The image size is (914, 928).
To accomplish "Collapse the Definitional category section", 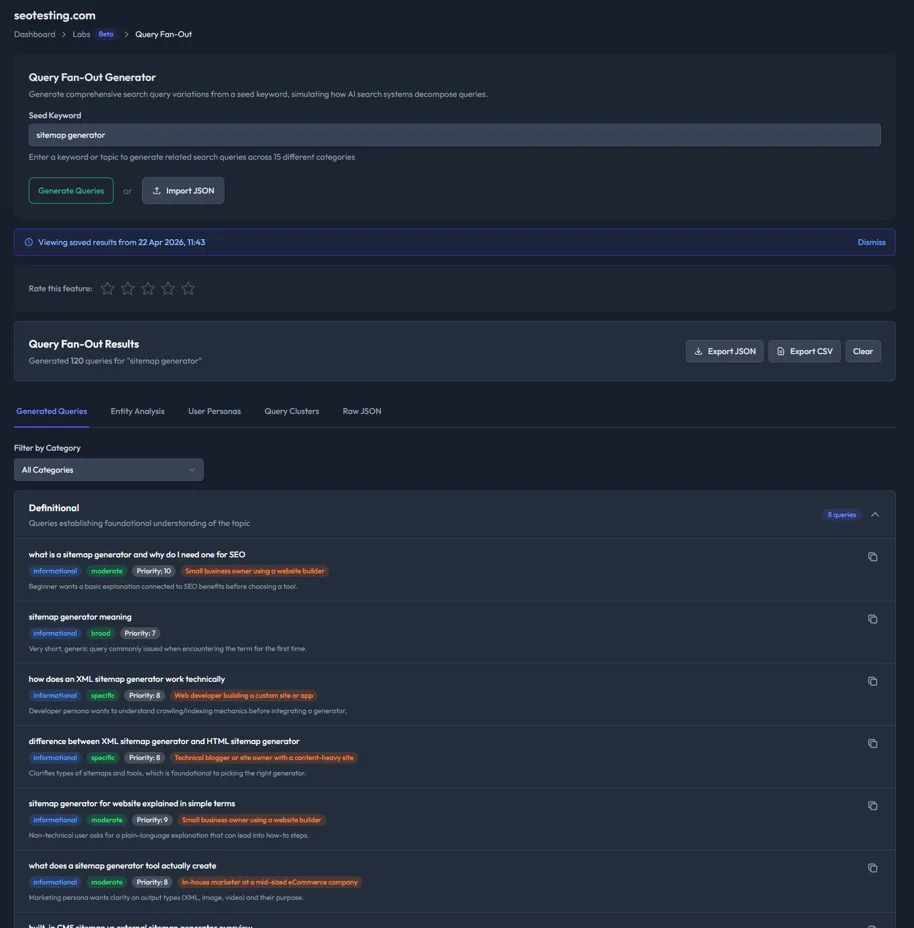I will pyautogui.click(x=875, y=514).
